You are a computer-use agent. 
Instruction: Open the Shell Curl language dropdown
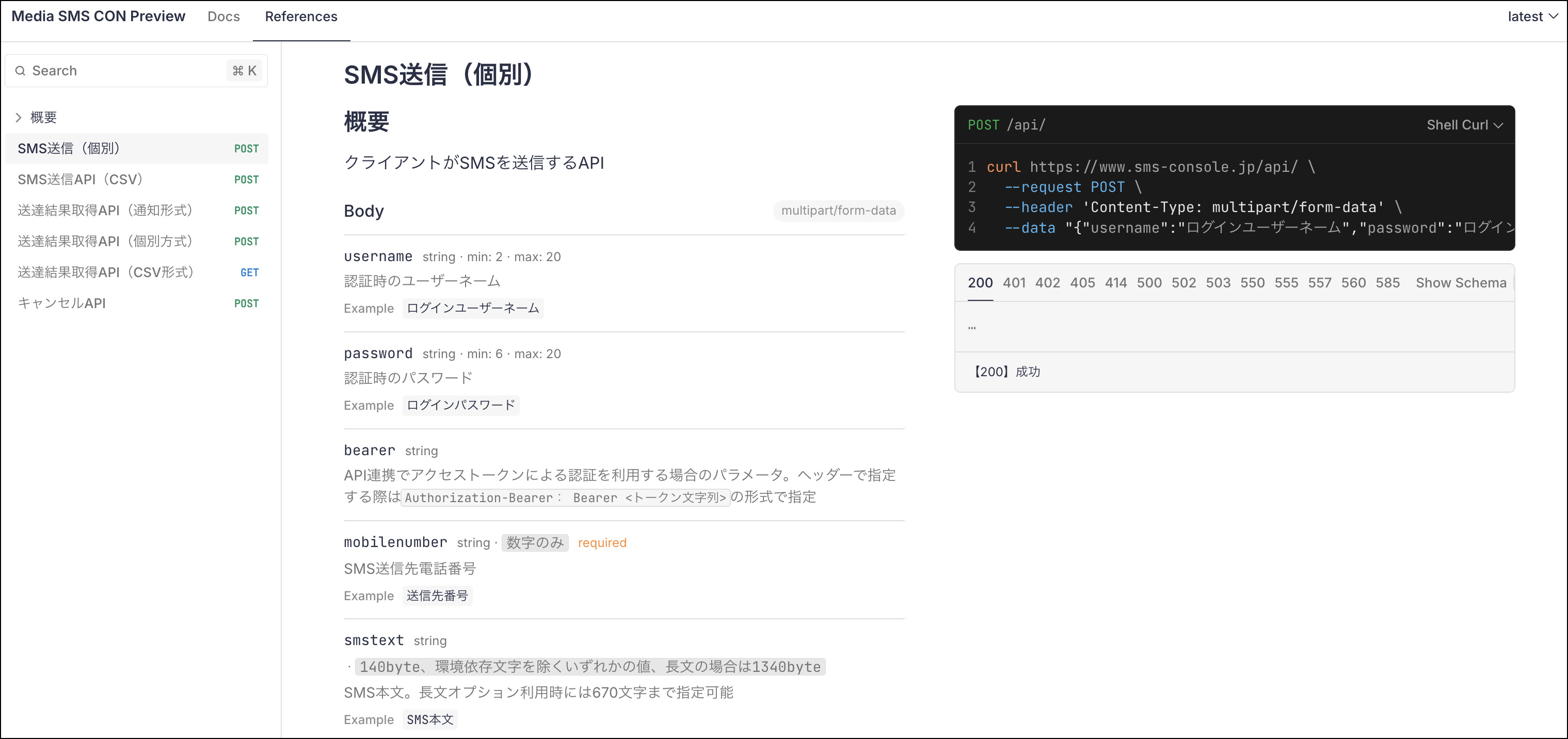pyautogui.click(x=1465, y=125)
